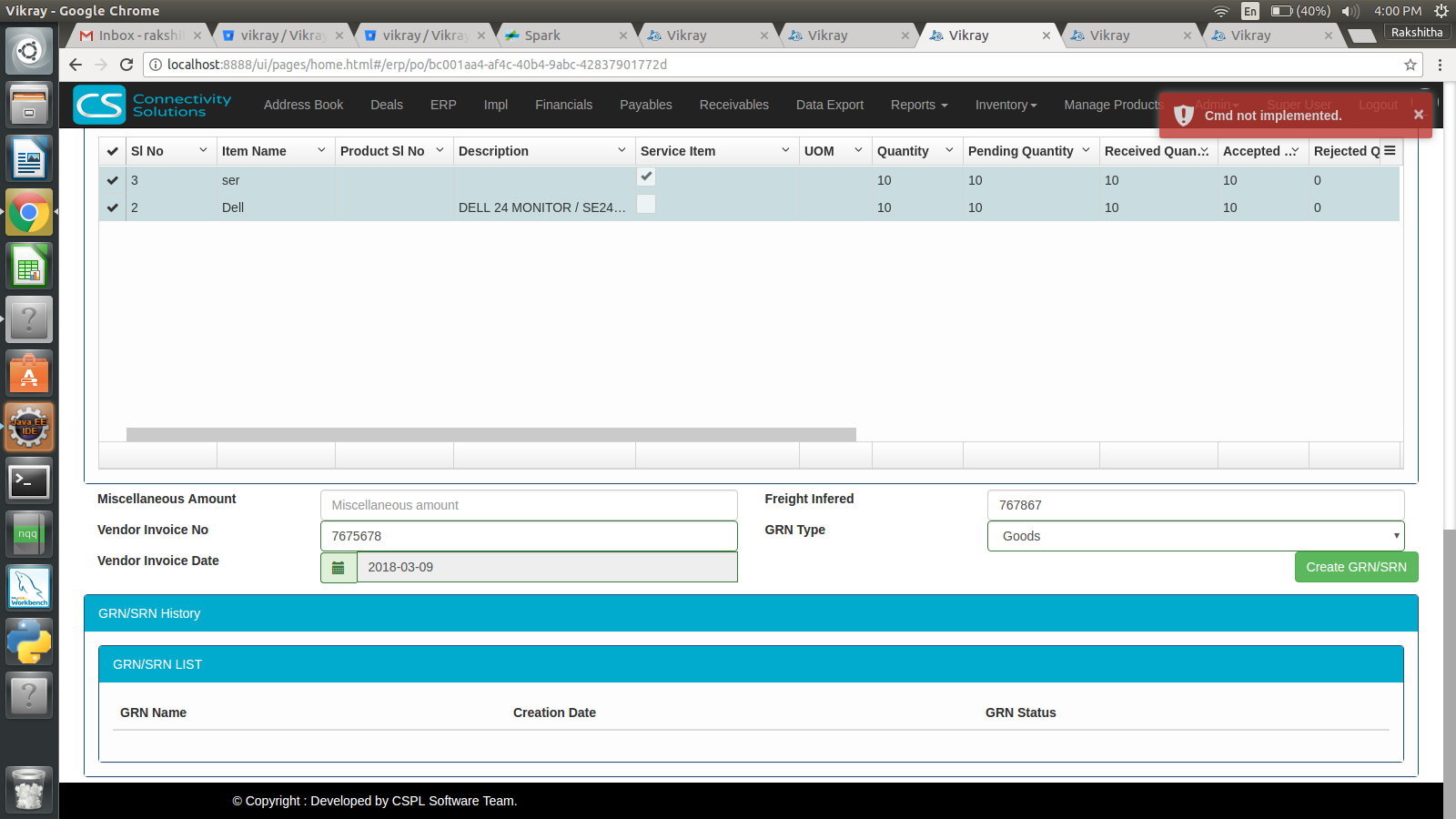The image size is (1456, 819).
Task: Click the Create GRN/SRN button
Action: [x=1355, y=567]
